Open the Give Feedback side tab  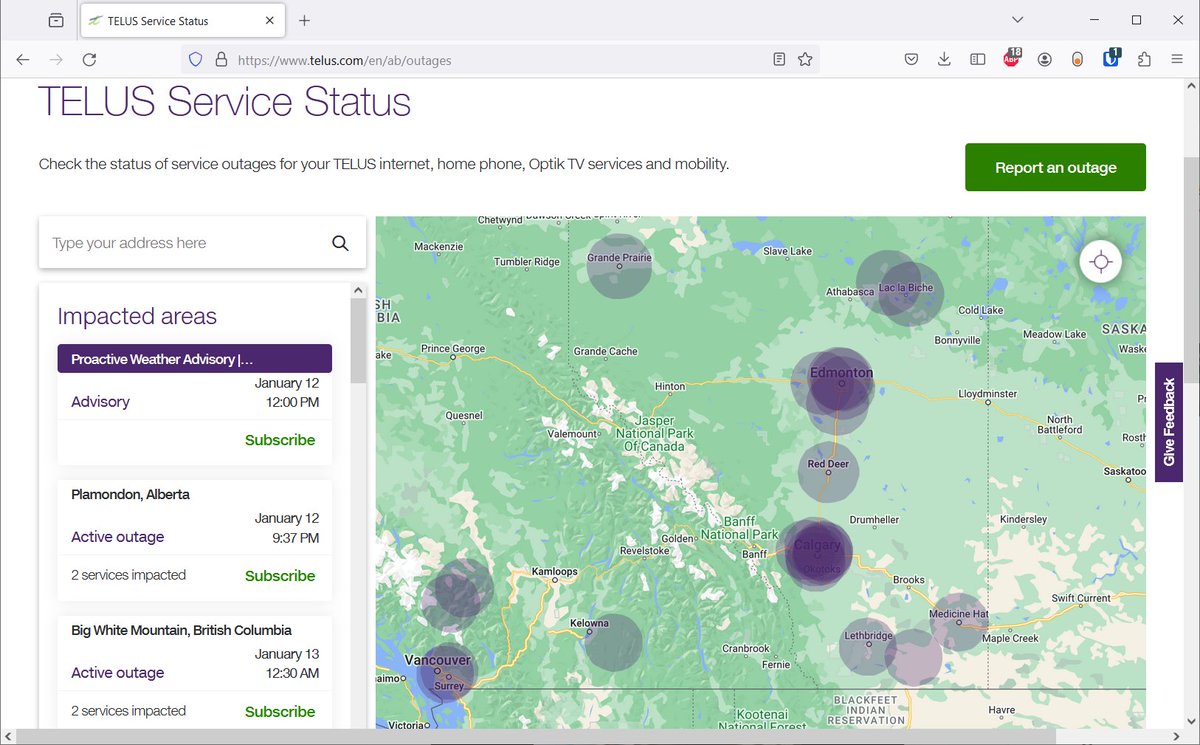pos(1169,422)
